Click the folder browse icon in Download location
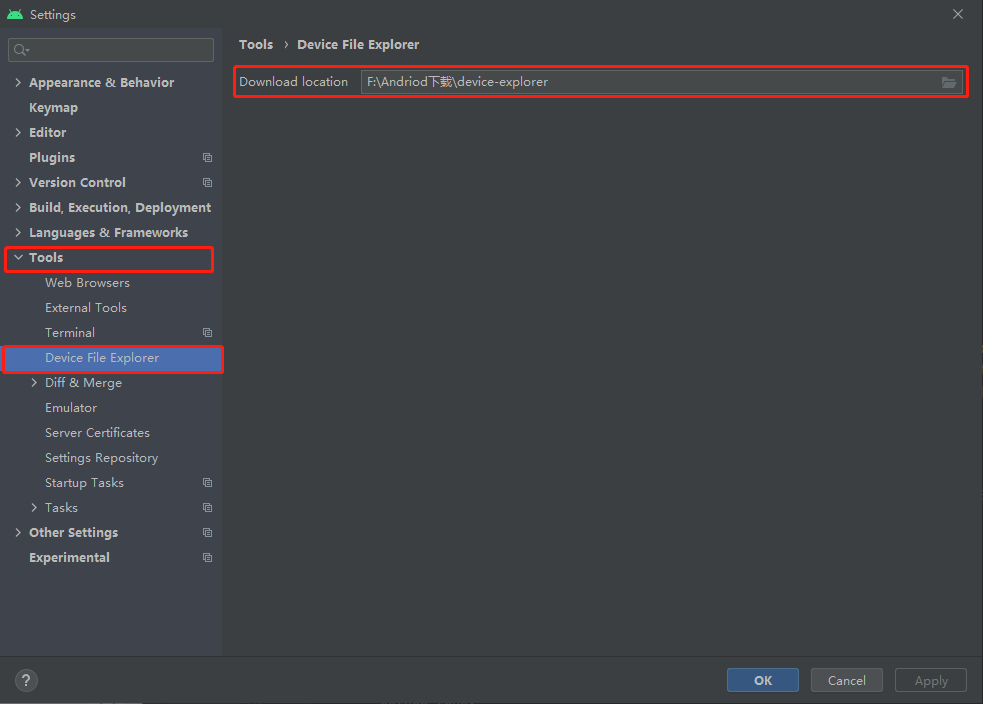This screenshot has width=983, height=704. pyautogui.click(x=949, y=82)
